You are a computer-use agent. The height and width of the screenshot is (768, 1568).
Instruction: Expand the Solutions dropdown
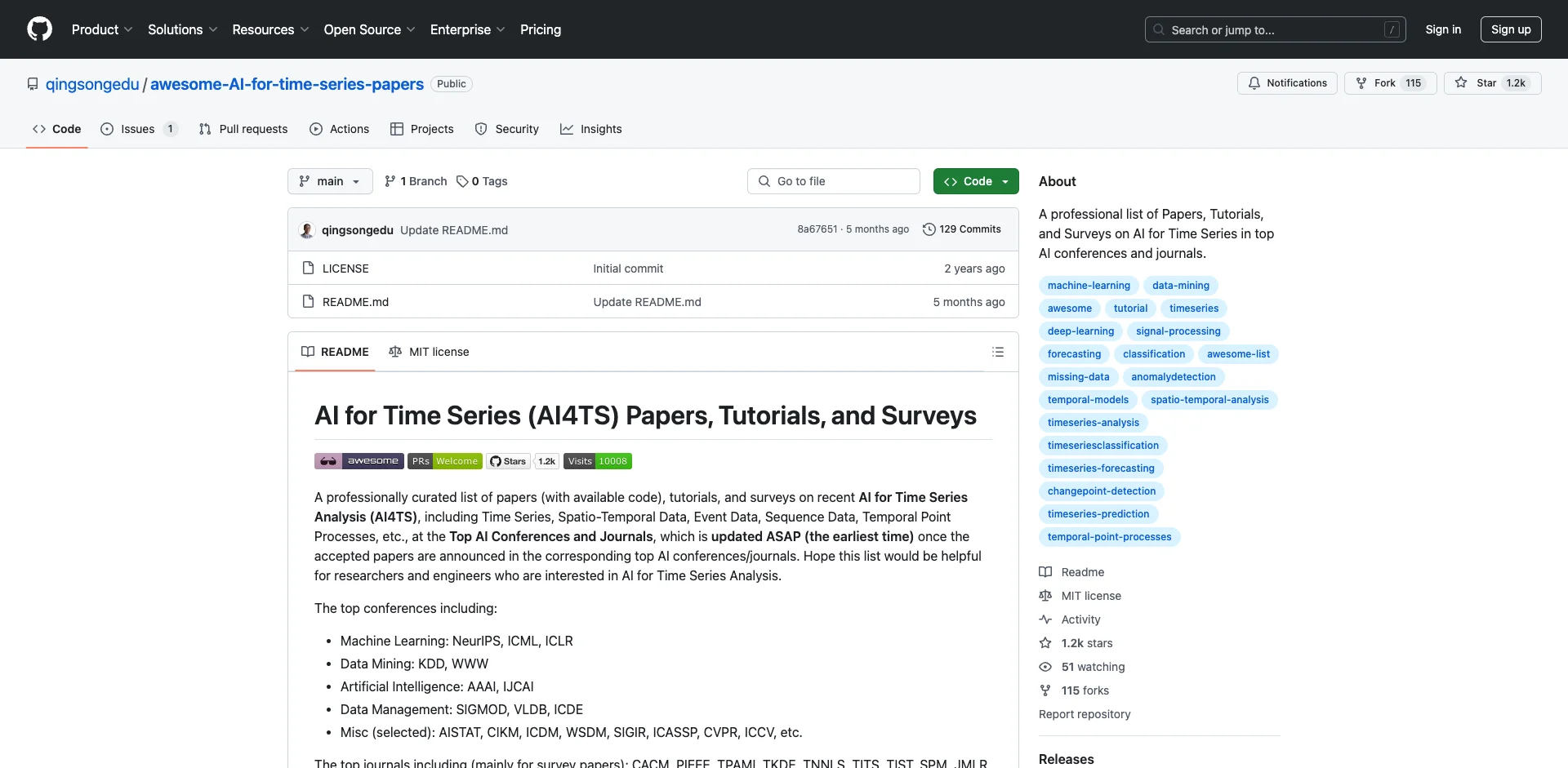coord(183,29)
